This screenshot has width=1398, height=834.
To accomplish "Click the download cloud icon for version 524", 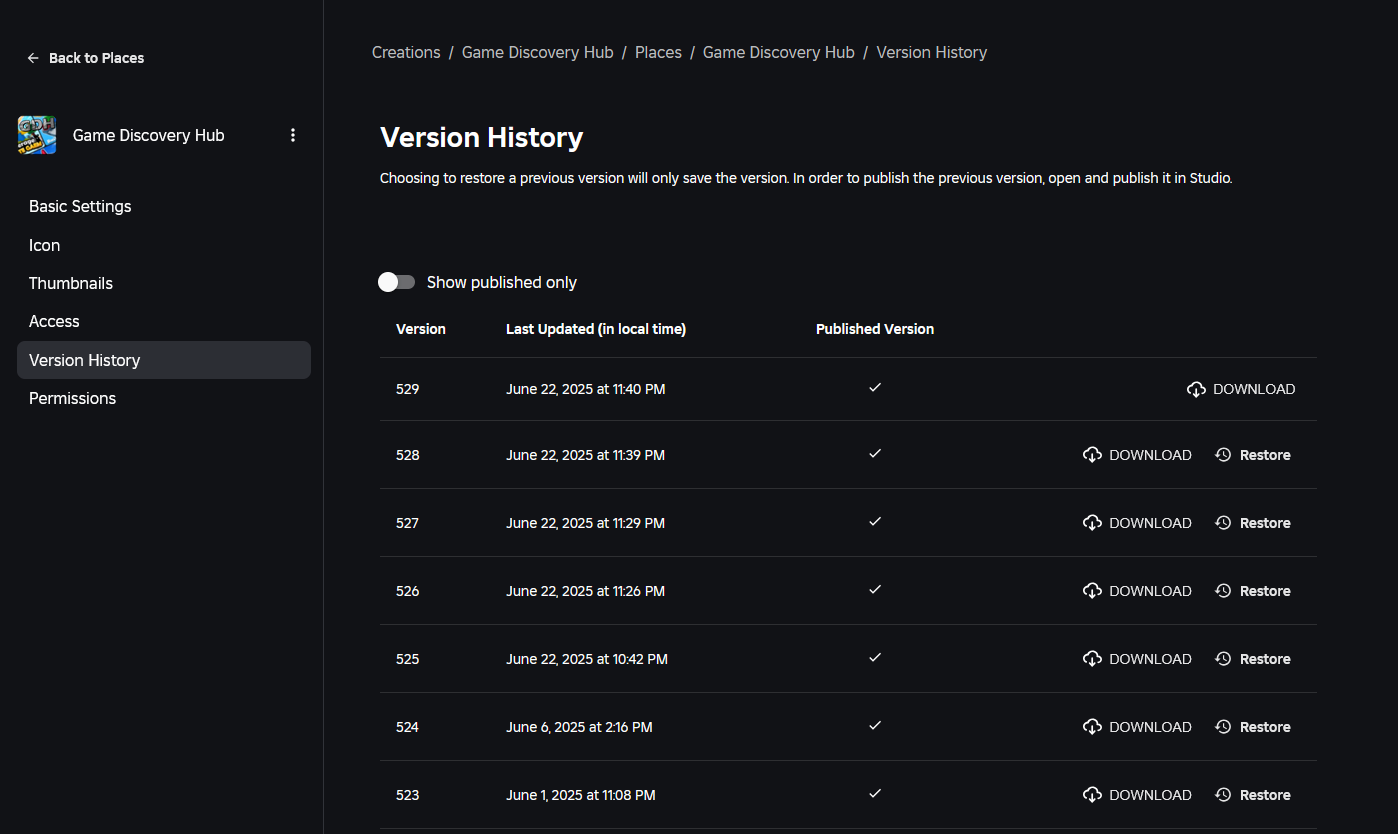I will pyautogui.click(x=1092, y=727).
